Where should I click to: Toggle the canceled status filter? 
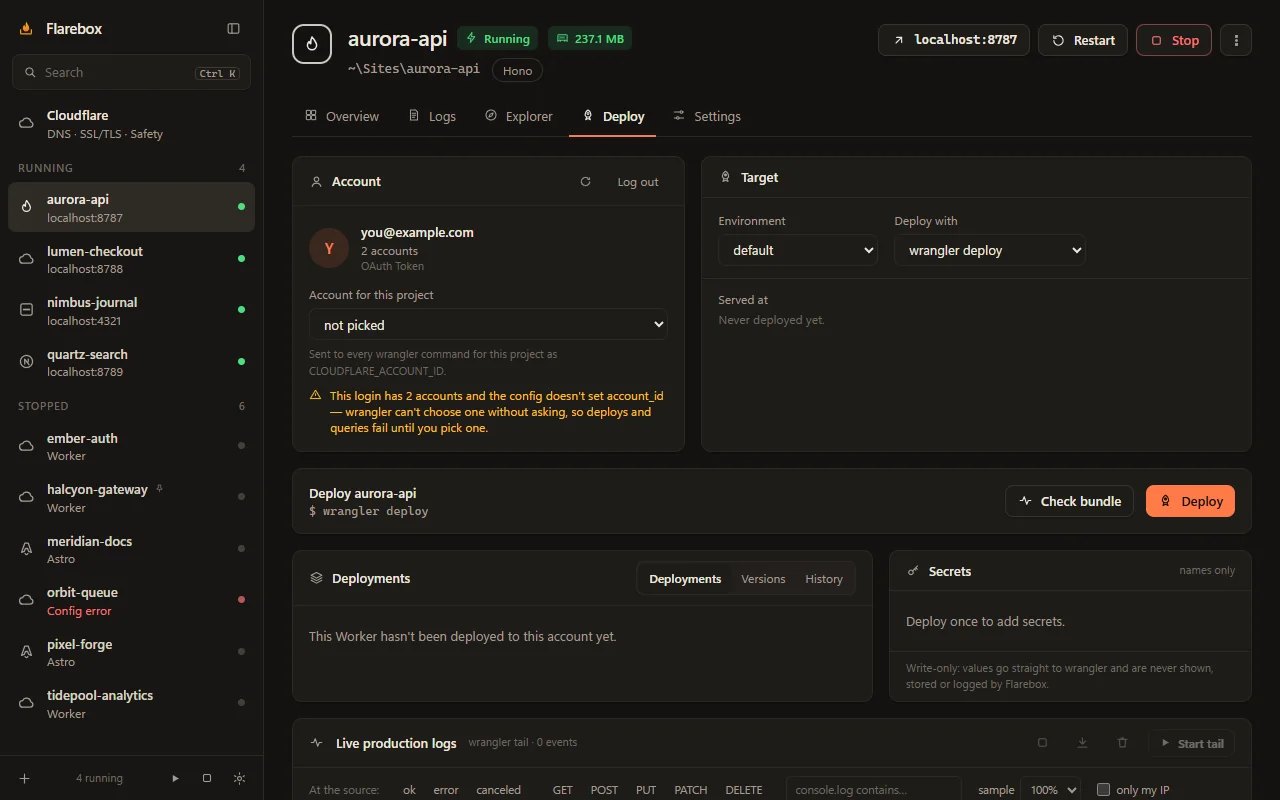[x=498, y=790]
